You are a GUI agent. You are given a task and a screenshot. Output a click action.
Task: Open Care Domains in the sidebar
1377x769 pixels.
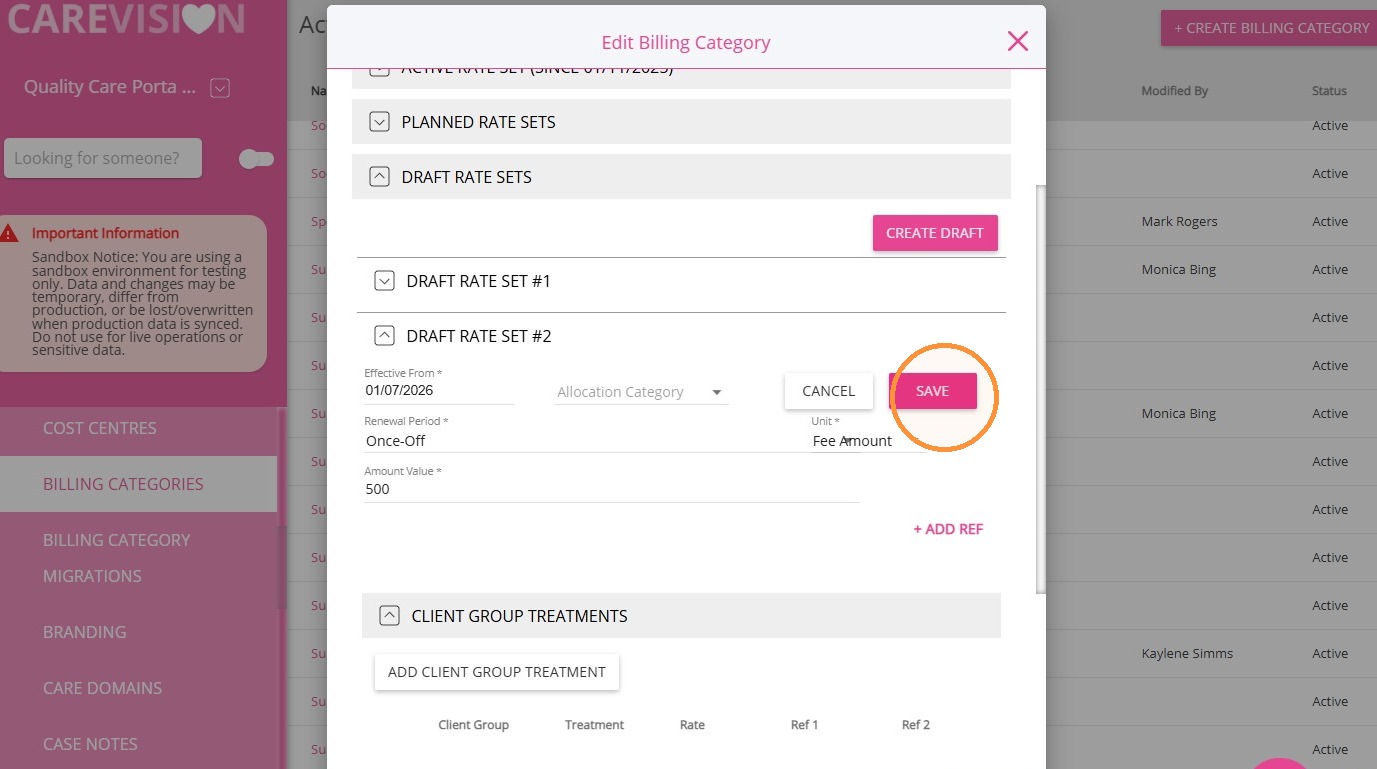click(x=102, y=688)
